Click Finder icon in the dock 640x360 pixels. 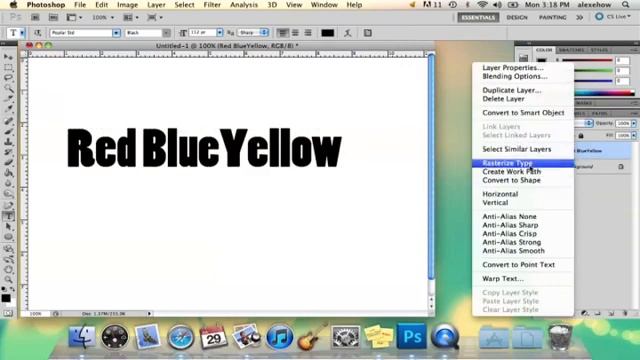coord(82,337)
